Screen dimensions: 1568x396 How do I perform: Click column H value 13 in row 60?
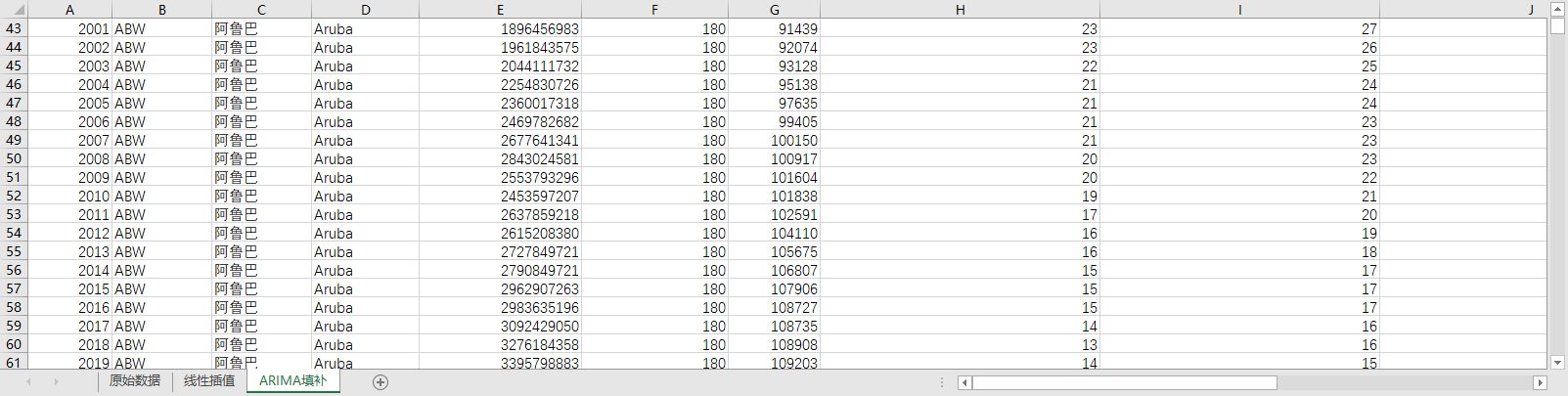pos(960,345)
